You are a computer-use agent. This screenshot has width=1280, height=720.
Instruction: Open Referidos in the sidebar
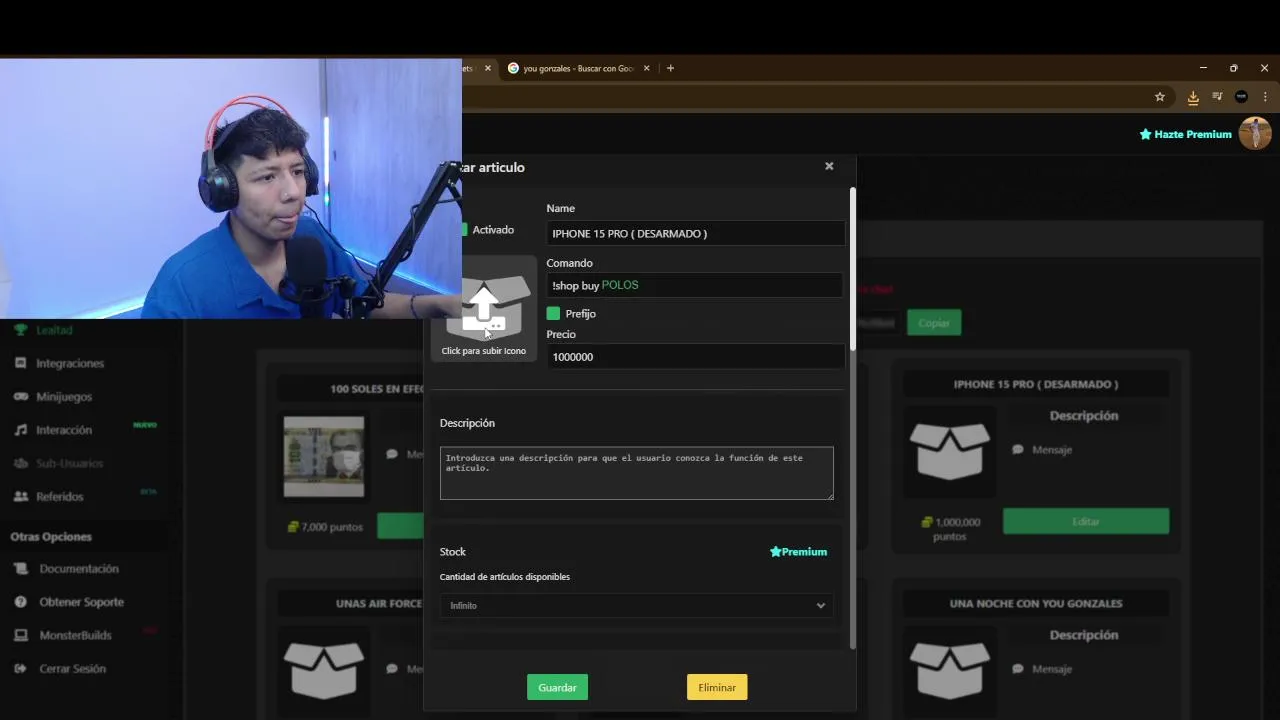click(60, 497)
